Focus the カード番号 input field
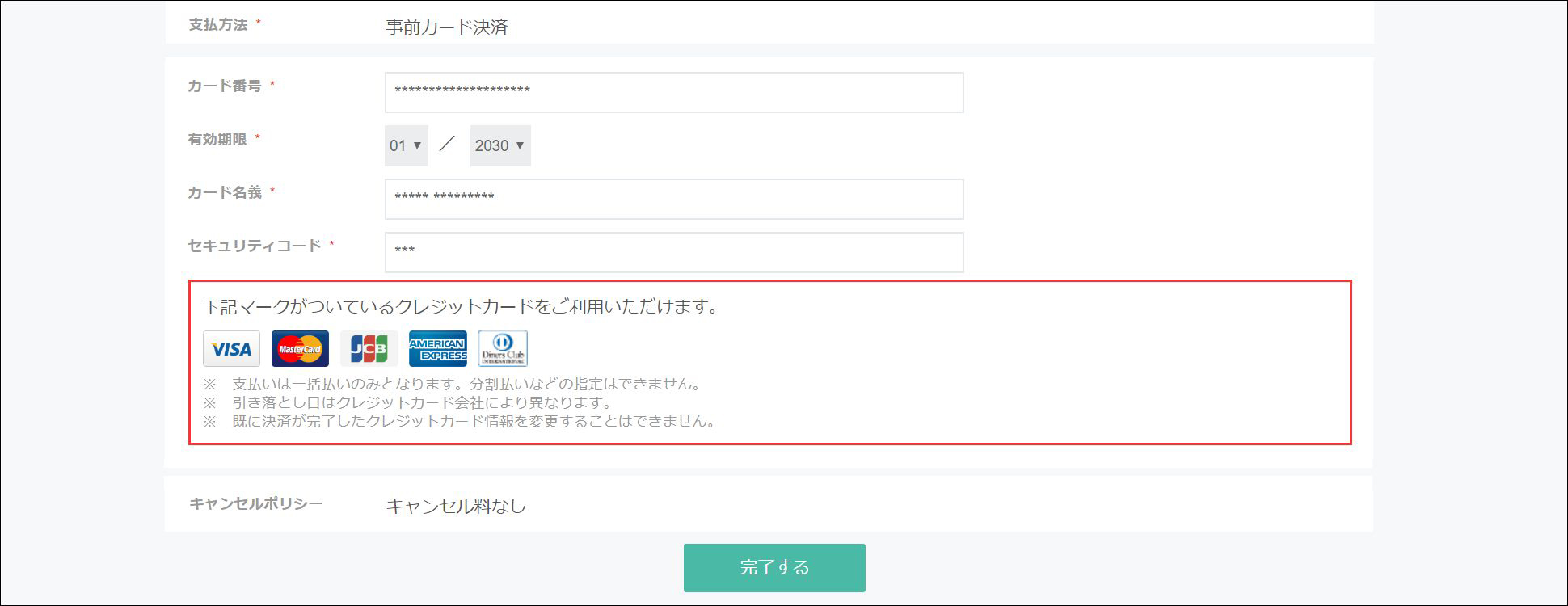Viewport: 1568px width, 606px height. coord(673,92)
